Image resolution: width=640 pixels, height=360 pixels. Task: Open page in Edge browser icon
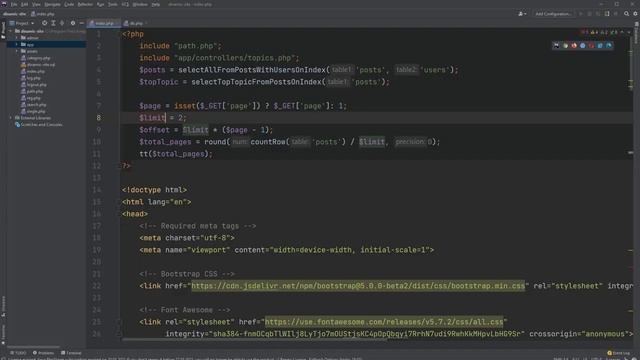609,46
